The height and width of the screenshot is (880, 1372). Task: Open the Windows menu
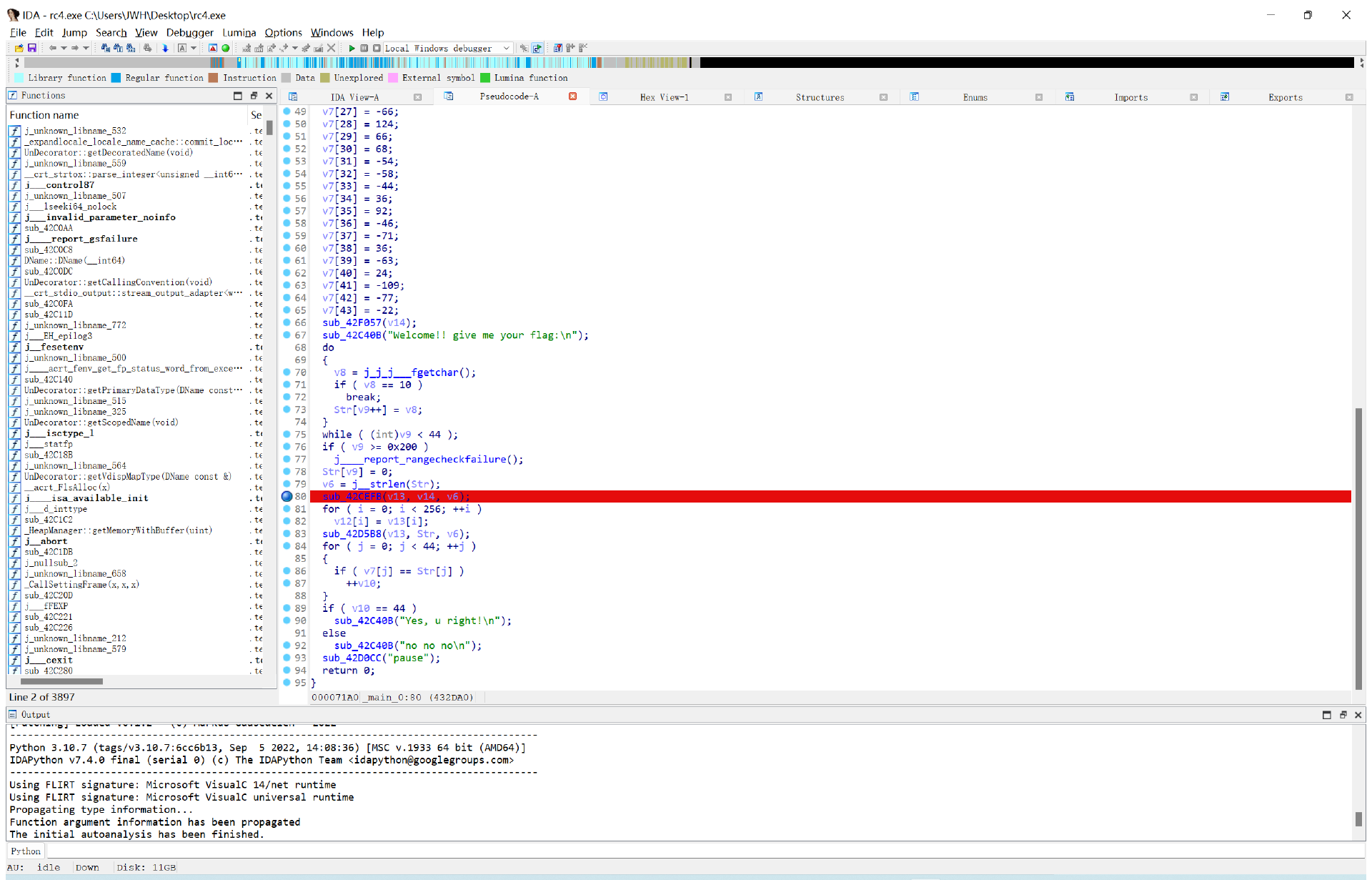click(x=332, y=32)
